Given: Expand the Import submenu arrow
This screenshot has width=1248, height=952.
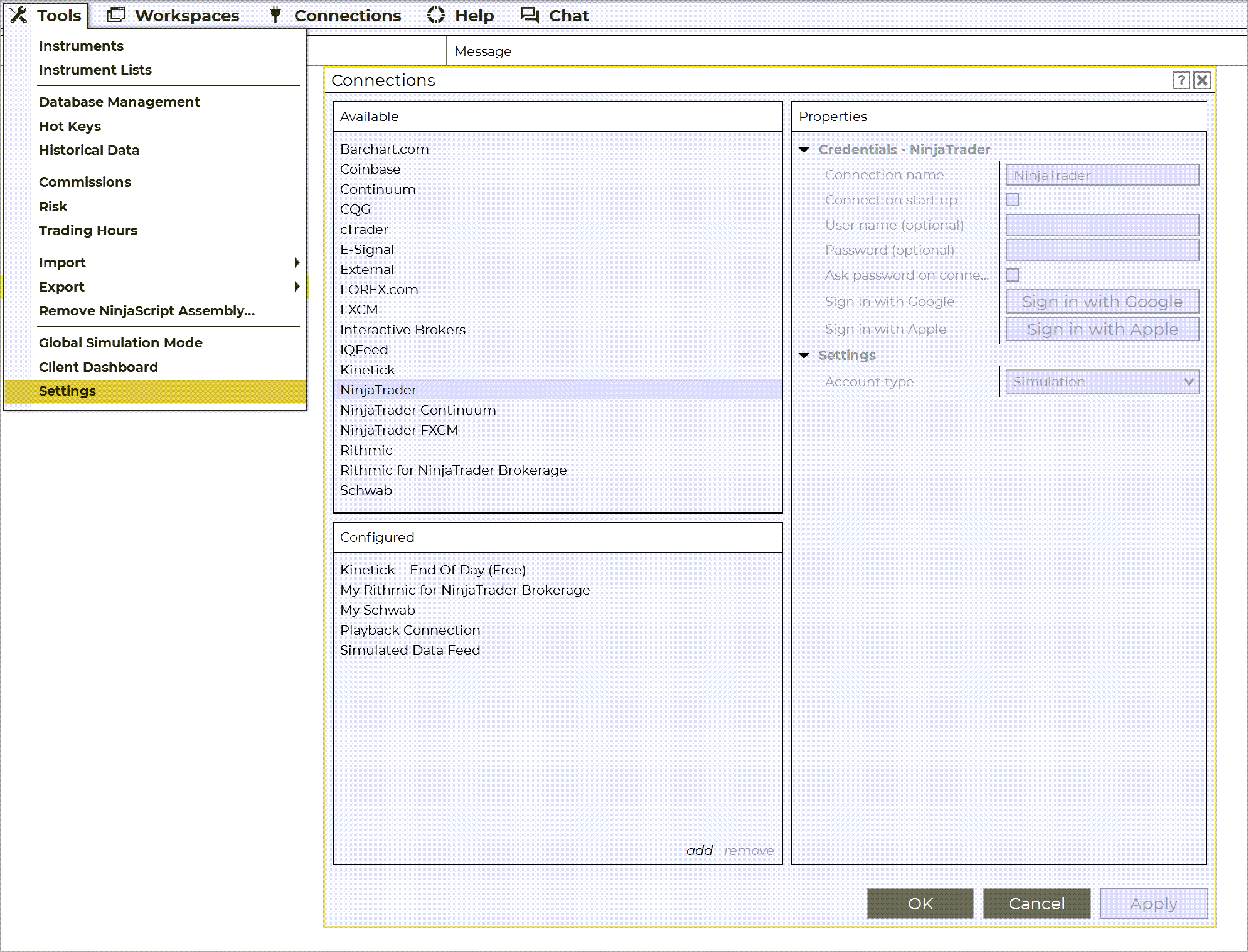Looking at the screenshot, I should point(297,263).
